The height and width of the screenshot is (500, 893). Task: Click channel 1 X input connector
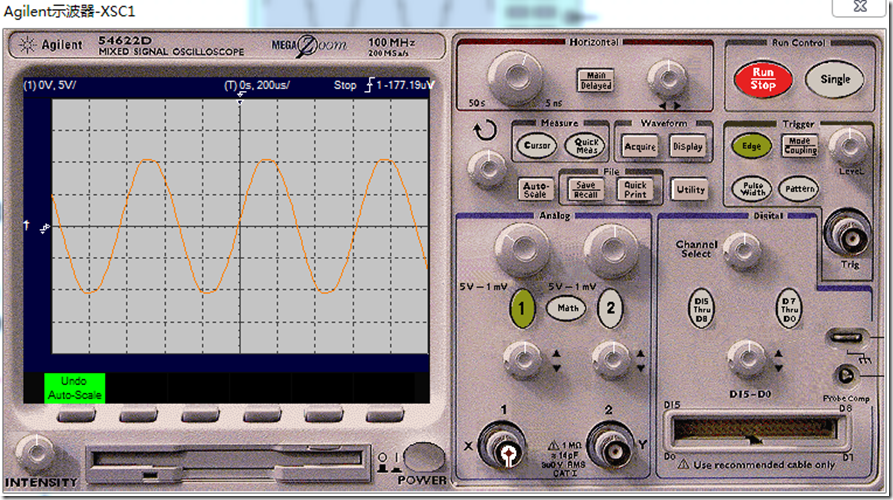[x=505, y=448]
